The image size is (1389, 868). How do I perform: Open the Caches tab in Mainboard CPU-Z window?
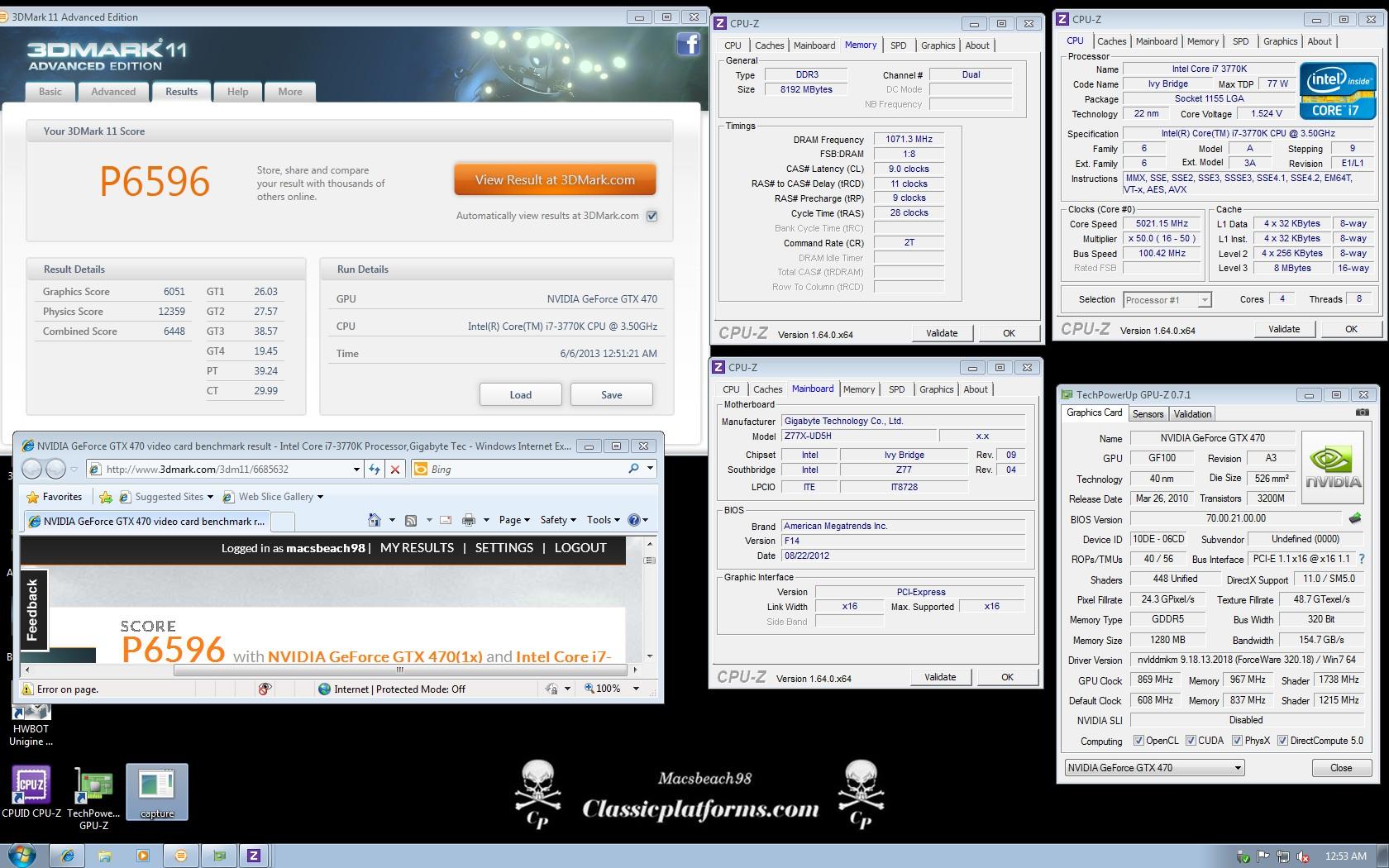(767, 389)
